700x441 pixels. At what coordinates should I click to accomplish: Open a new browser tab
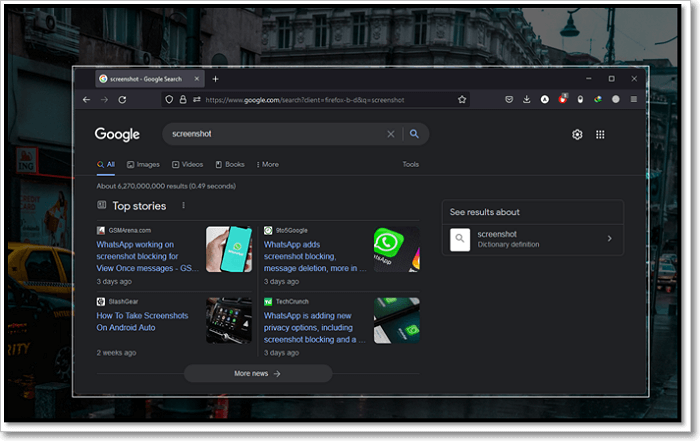[215, 79]
